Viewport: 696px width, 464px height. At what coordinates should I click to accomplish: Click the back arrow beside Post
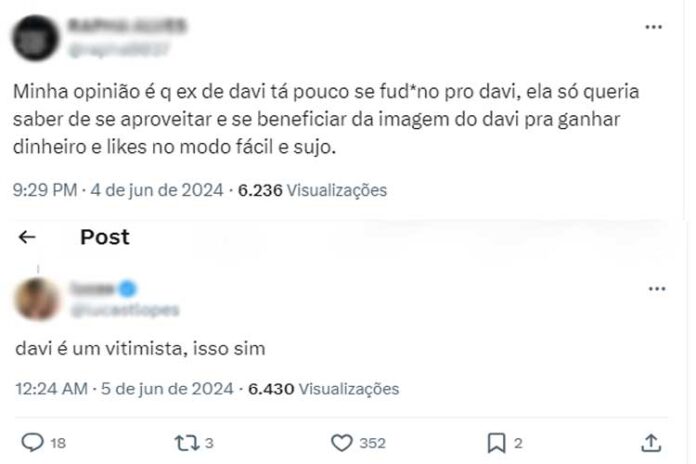coord(27,237)
